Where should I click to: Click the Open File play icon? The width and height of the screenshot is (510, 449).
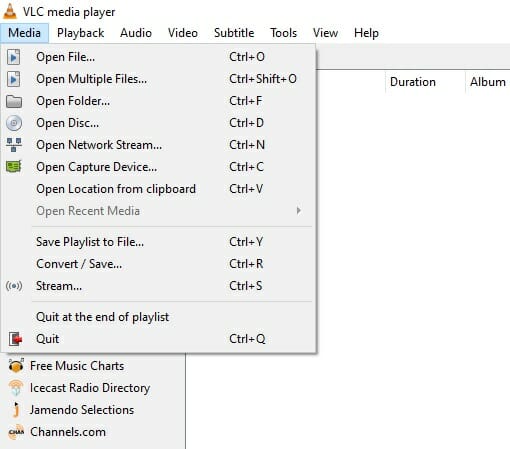click(x=14, y=57)
